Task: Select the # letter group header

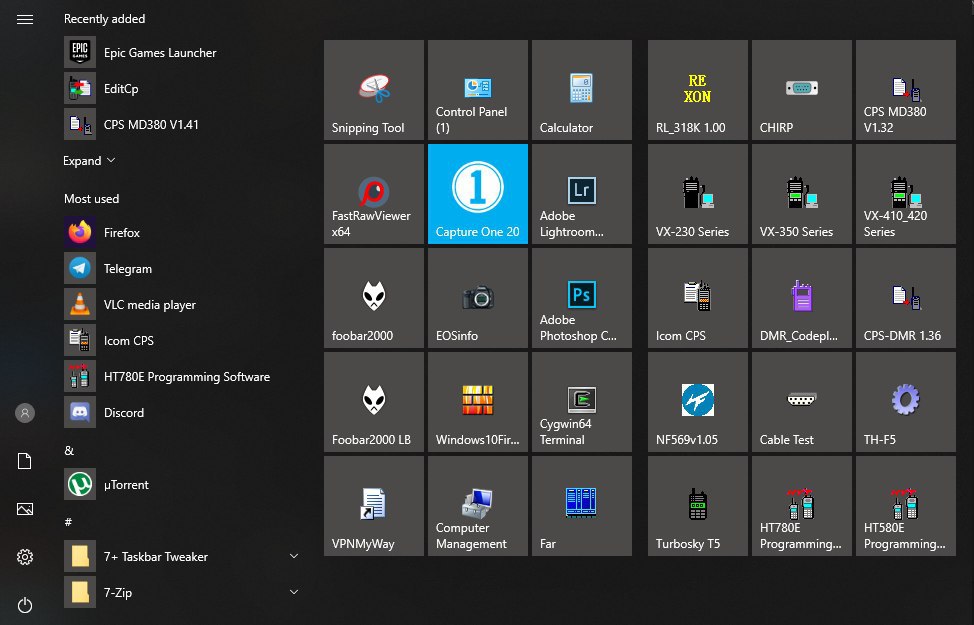Action: point(68,522)
